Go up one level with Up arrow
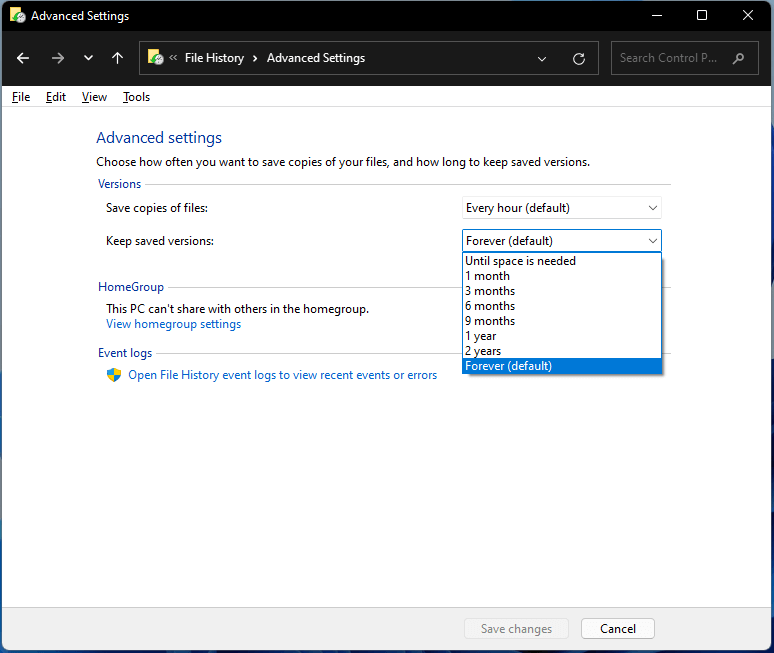 [x=117, y=58]
